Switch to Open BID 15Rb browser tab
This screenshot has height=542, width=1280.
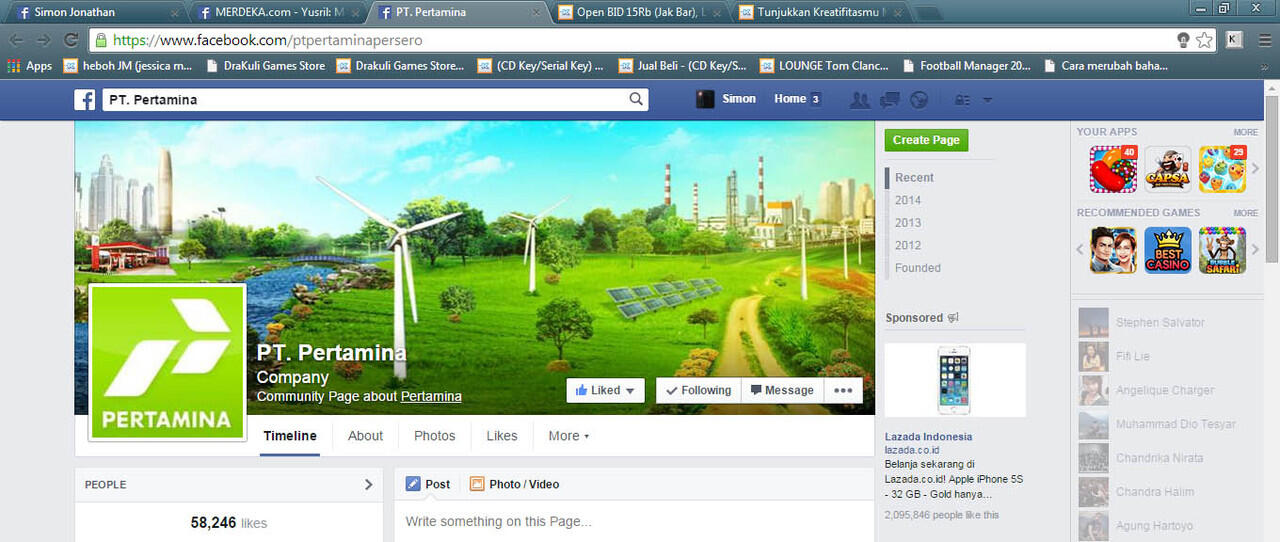640,13
